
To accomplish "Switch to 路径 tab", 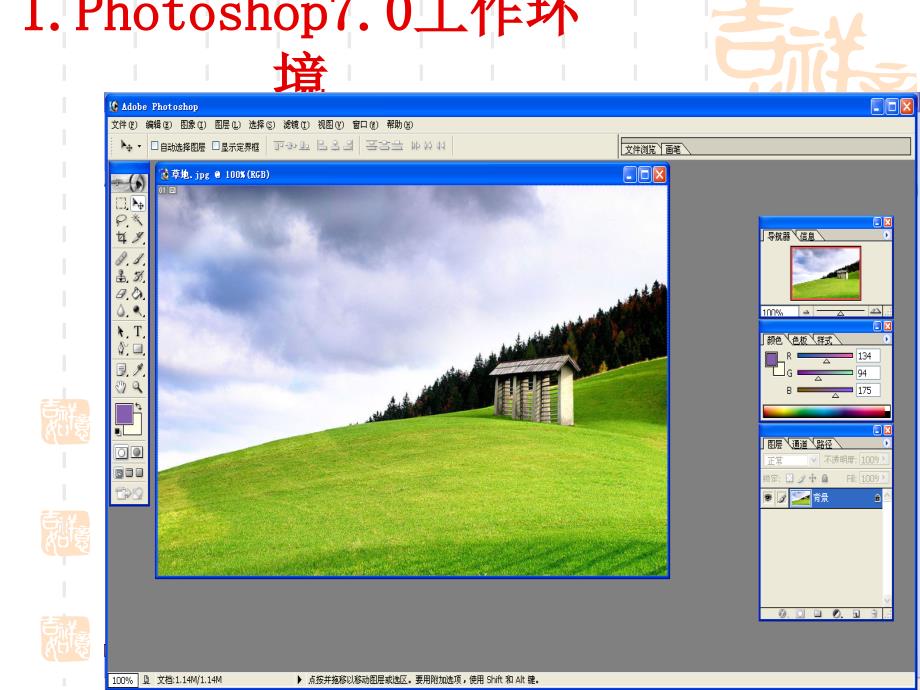I will coord(824,444).
